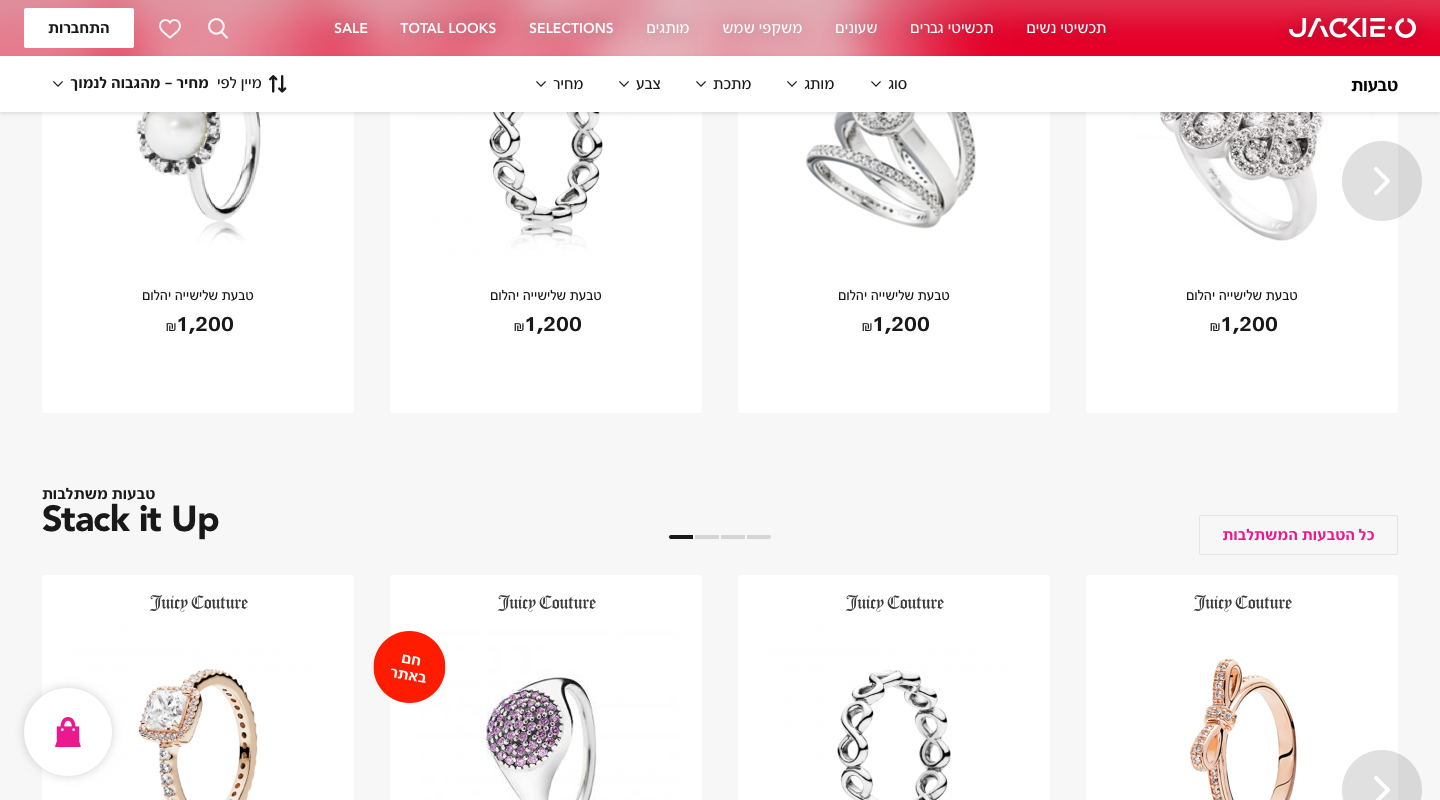1440x800 pixels.
Task: Open the שעונים menu item
Action: (x=856, y=28)
